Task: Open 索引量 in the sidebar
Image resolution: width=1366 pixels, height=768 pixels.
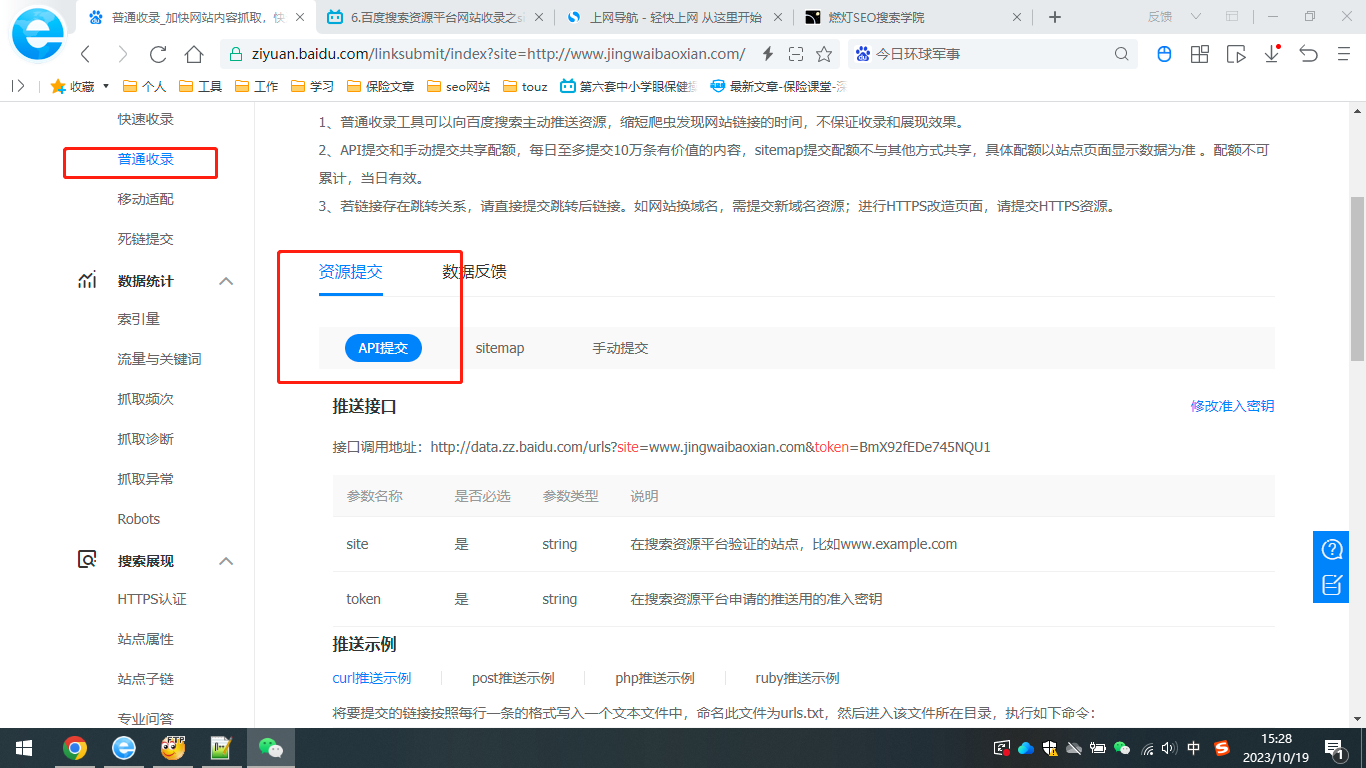Action: (139, 319)
